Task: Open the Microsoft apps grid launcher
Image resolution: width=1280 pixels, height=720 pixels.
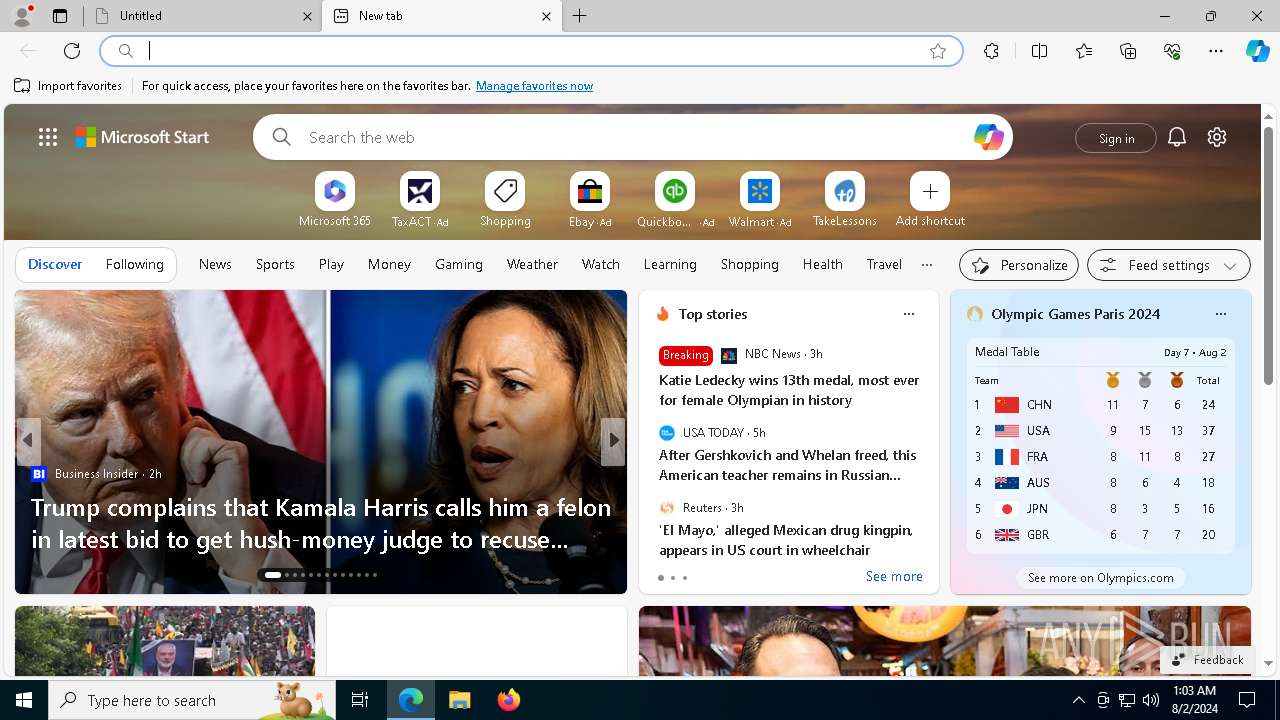Action: [x=48, y=138]
